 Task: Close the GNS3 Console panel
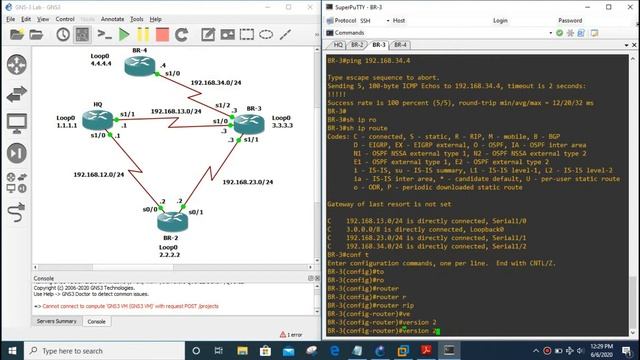tap(317, 278)
